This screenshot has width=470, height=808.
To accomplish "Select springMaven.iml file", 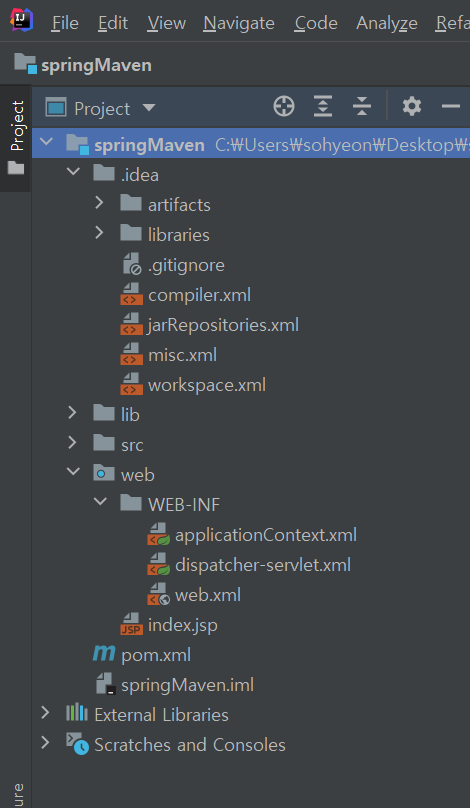I will pos(187,685).
